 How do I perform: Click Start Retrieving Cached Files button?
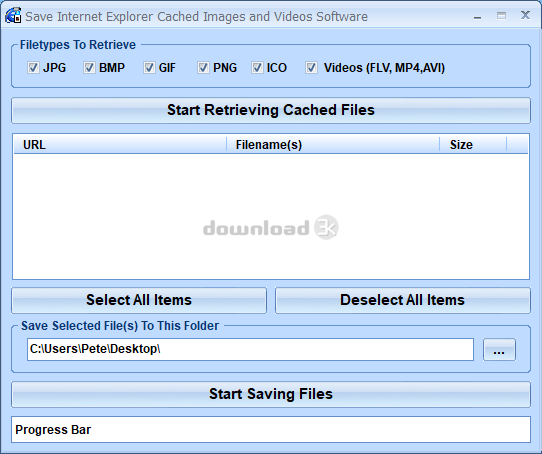pyautogui.click(x=271, y=110)
